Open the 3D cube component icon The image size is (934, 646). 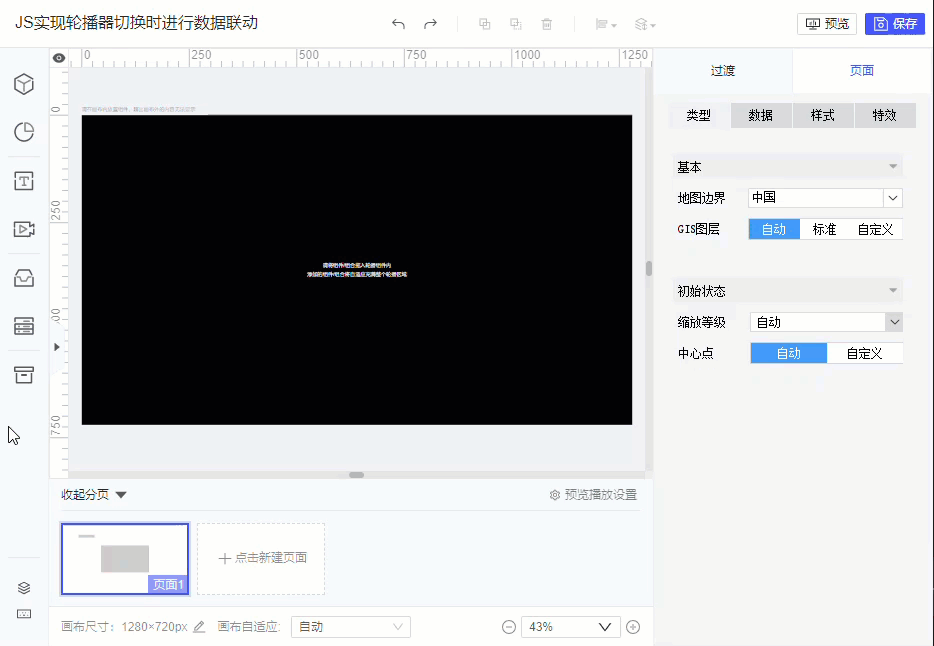coord(24,84)
